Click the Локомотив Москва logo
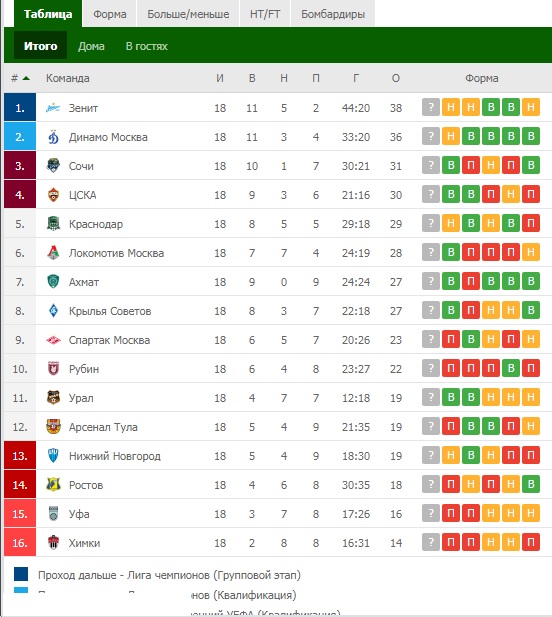Screen dimensions: 552x617 [x=53, y=253]
